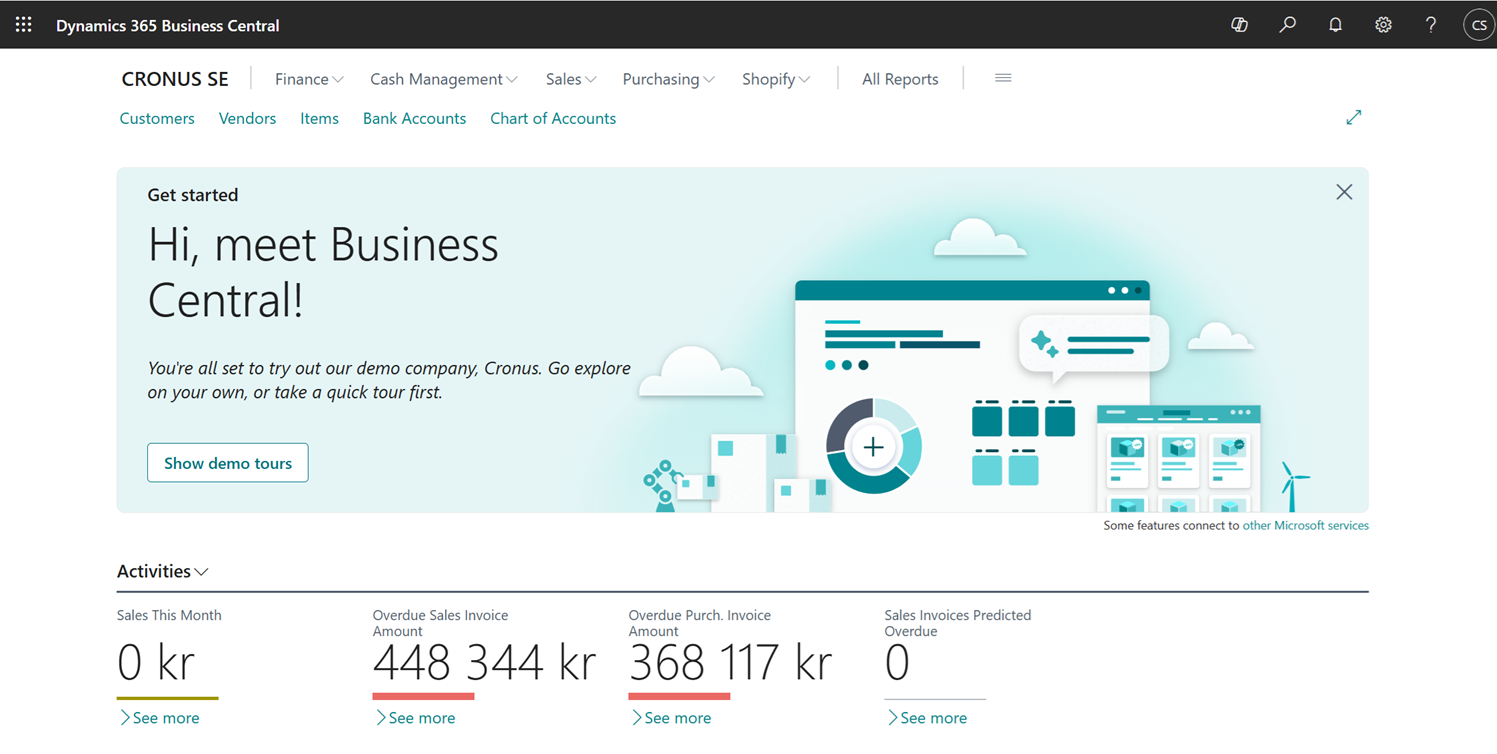Expand page with the diagonal arrows icon
This screenshot has height=754, width=1497.
pyautogui.click(x=1353, y=118)
